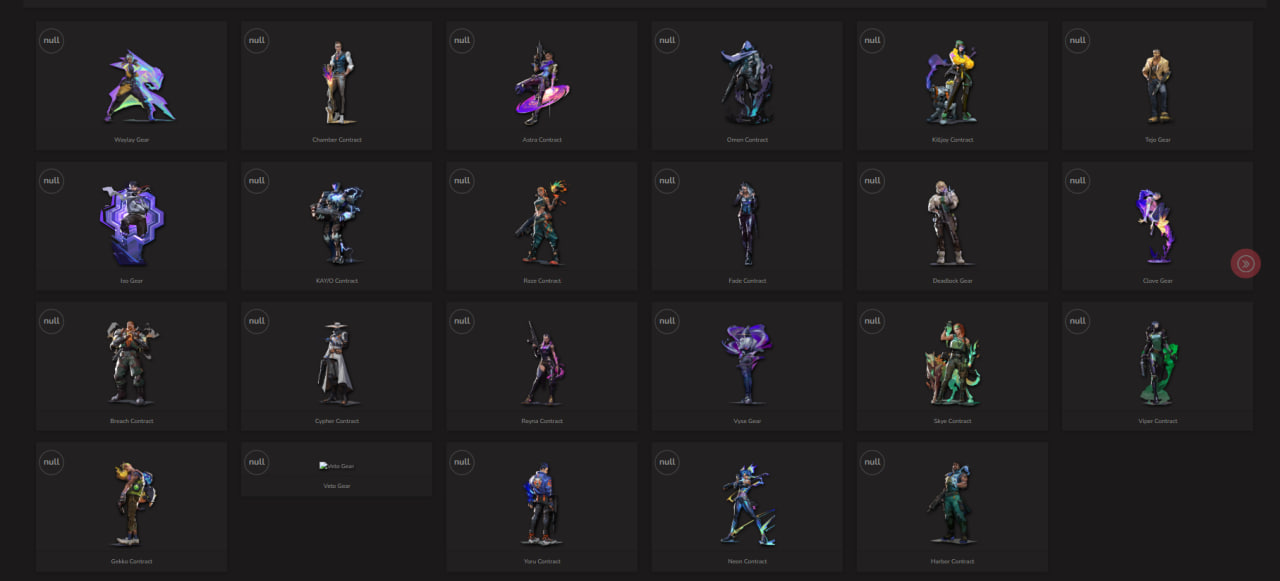
Task: Choose the Omen Contract character artwork
Action: pyautogui.click(x=746, y=84)
